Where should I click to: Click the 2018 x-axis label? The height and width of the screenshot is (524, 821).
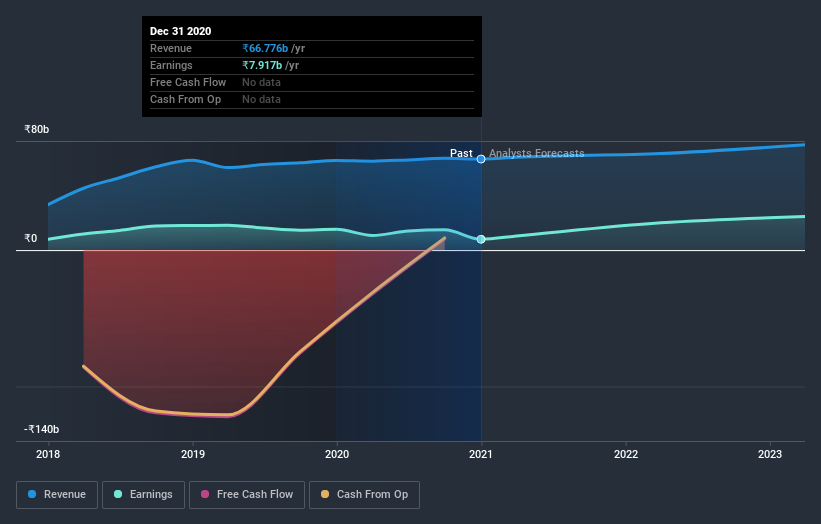pyautogui.click(x=48, y=454)
